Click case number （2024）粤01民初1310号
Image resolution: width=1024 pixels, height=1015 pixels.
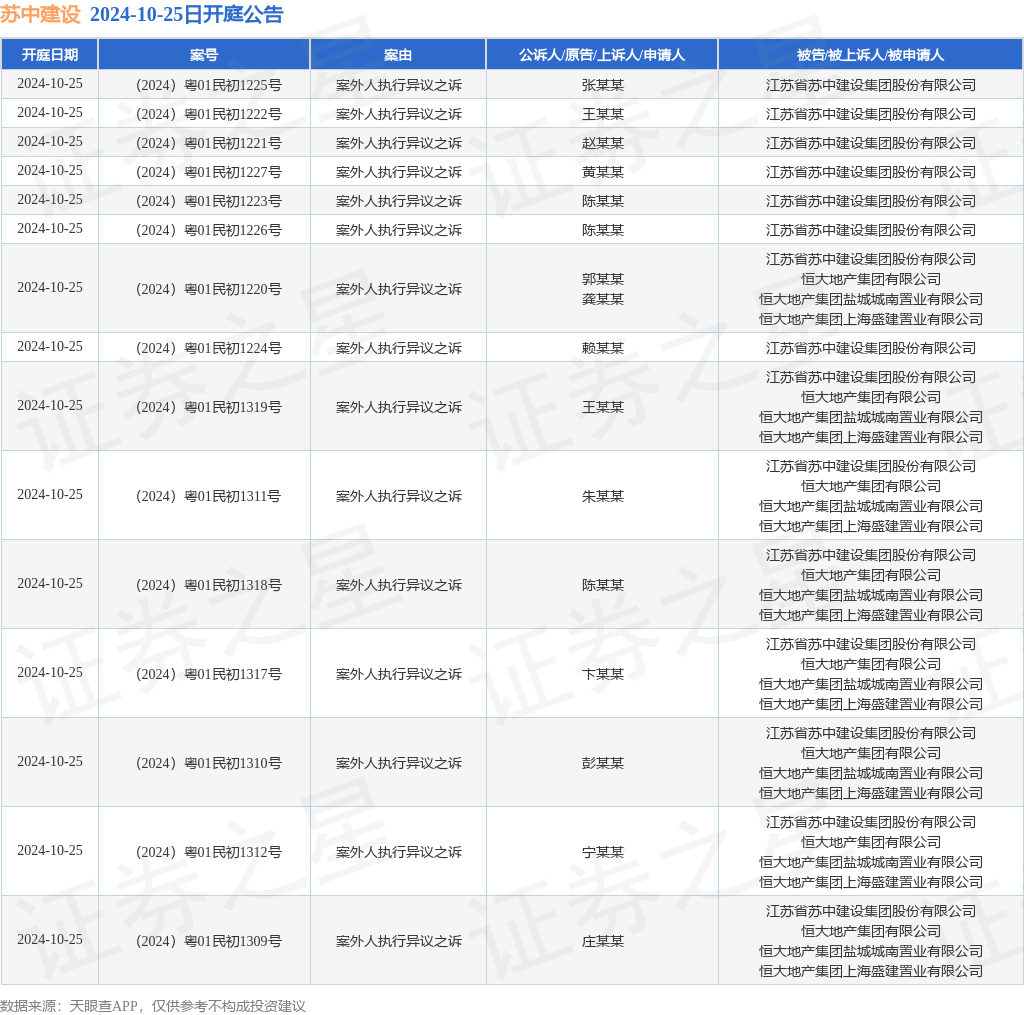click(x=208, y=763)
